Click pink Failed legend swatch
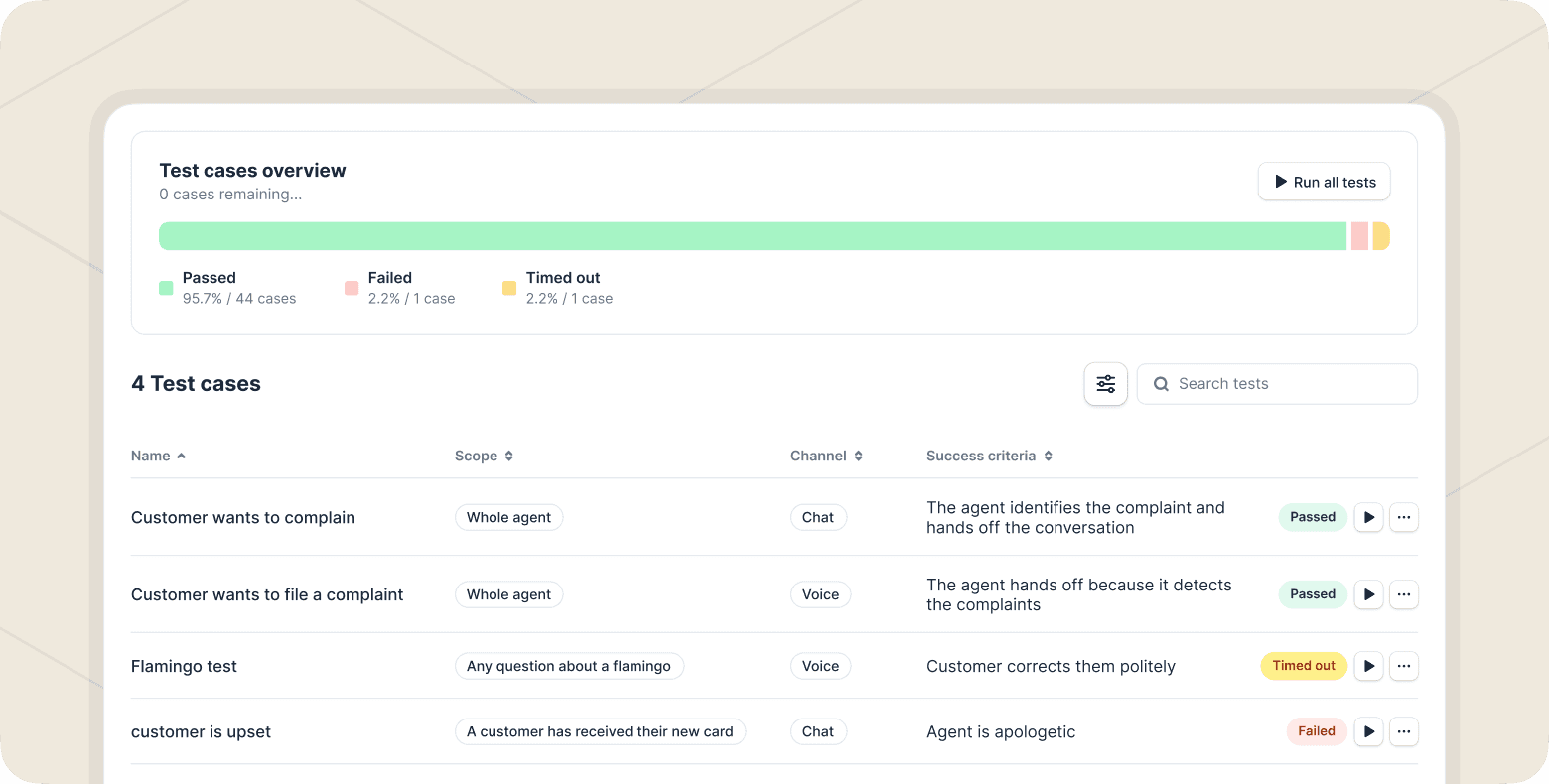Viewport: 1549px width, 784px height. pos(352,288)
